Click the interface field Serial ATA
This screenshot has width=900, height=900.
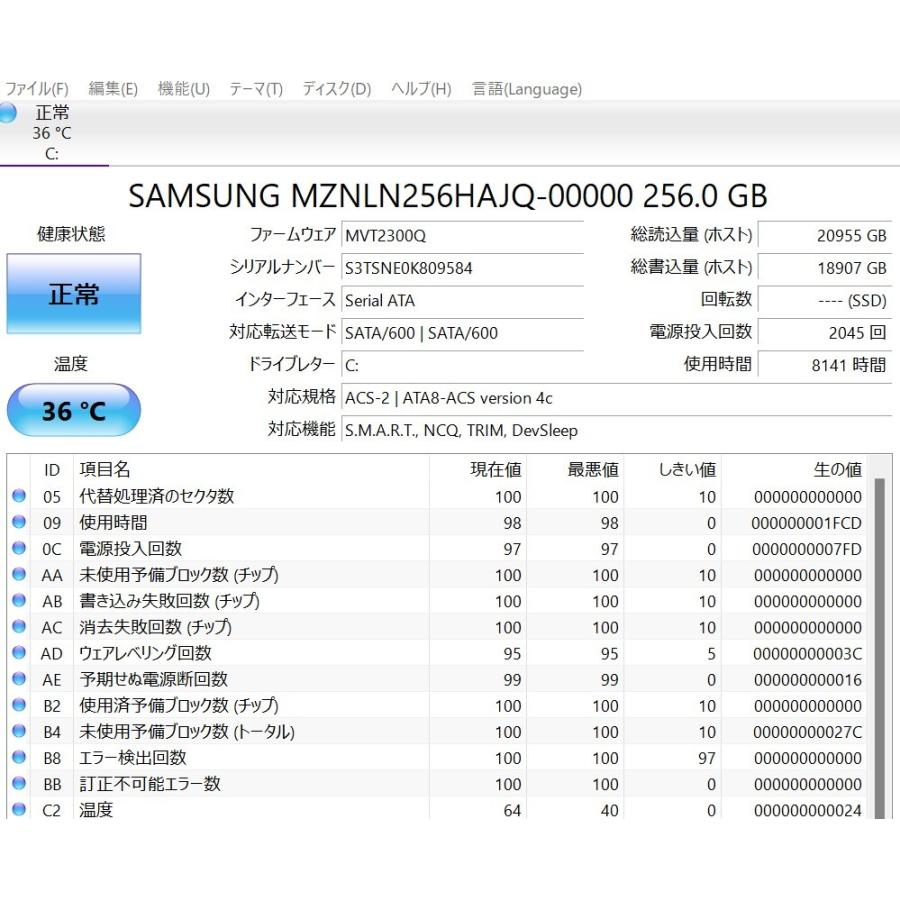(462, 301)
